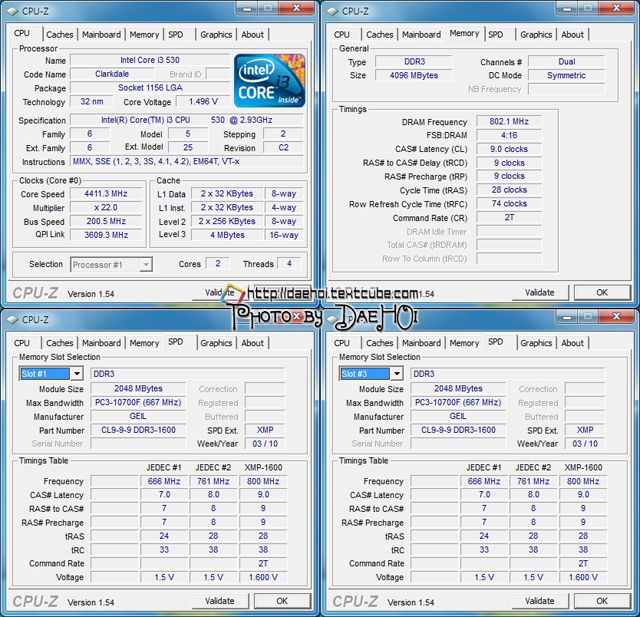Click the Core Voltage value 1.496 V
Viewport: 640px width, 617px height.
coord(203,102)
